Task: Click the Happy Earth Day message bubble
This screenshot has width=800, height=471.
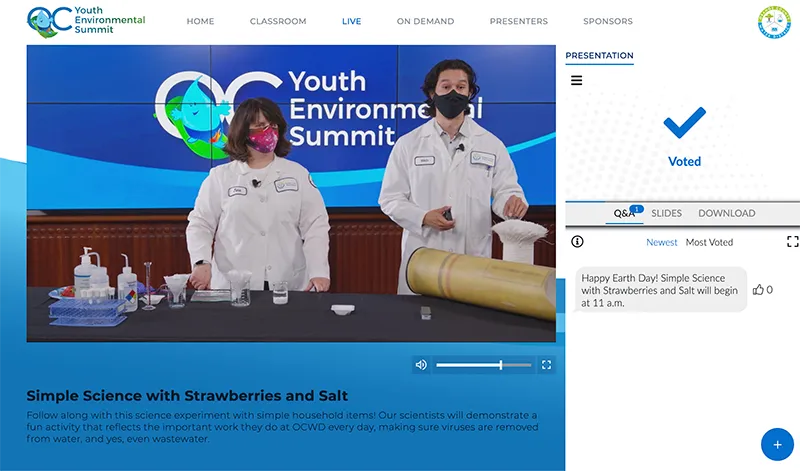Action: tap(661, 290)
